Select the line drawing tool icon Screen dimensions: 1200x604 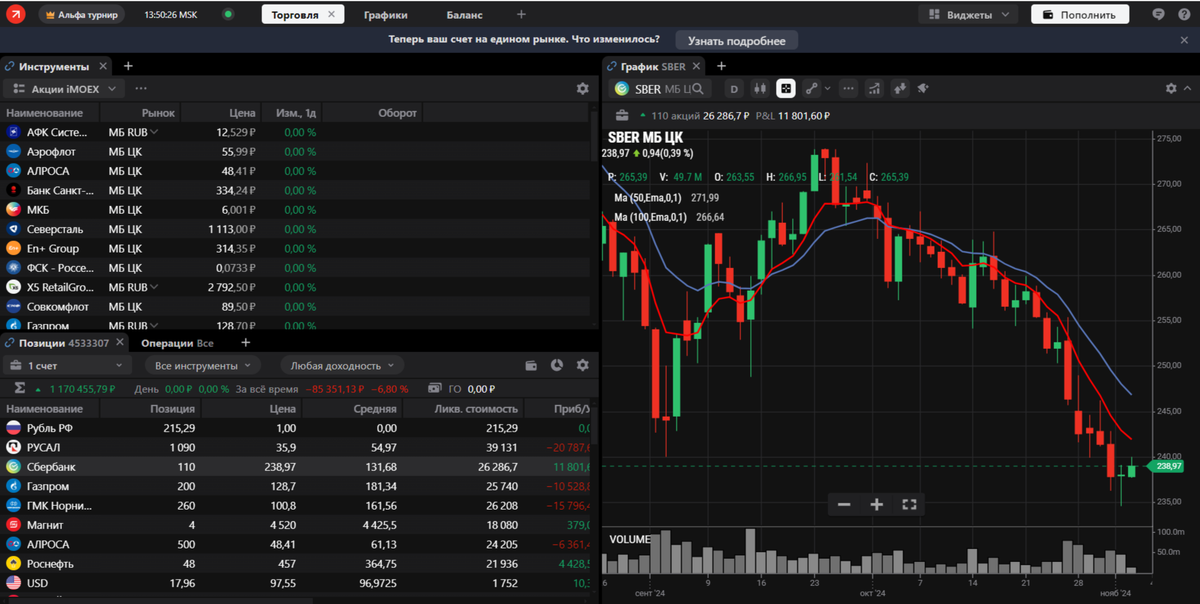tap(812, 89)
